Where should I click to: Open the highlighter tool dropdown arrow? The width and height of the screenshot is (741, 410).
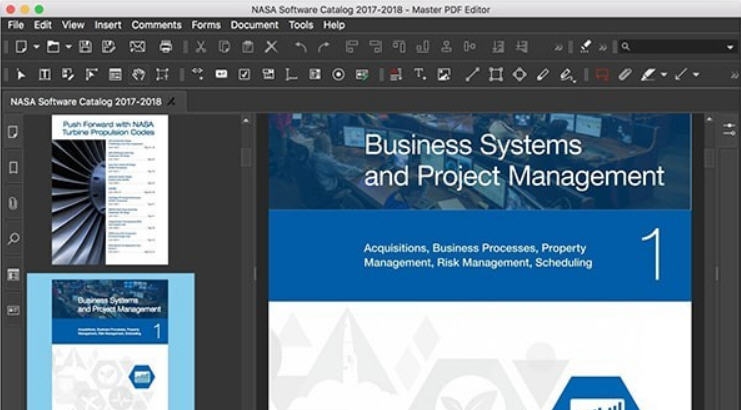pos(664,74)
